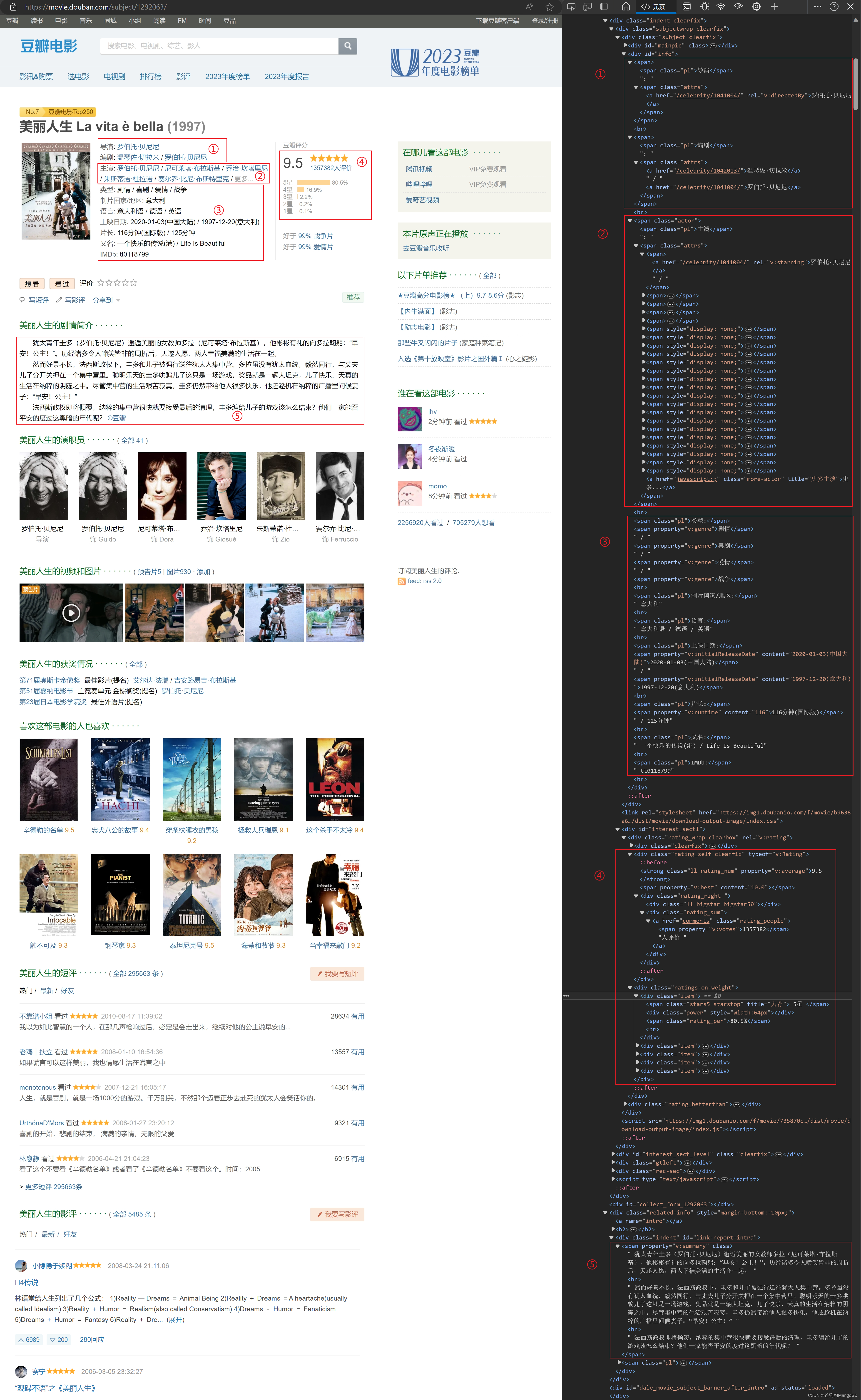Click the inspect element picker icon
861x1400 pixels.
click(571, 7)
